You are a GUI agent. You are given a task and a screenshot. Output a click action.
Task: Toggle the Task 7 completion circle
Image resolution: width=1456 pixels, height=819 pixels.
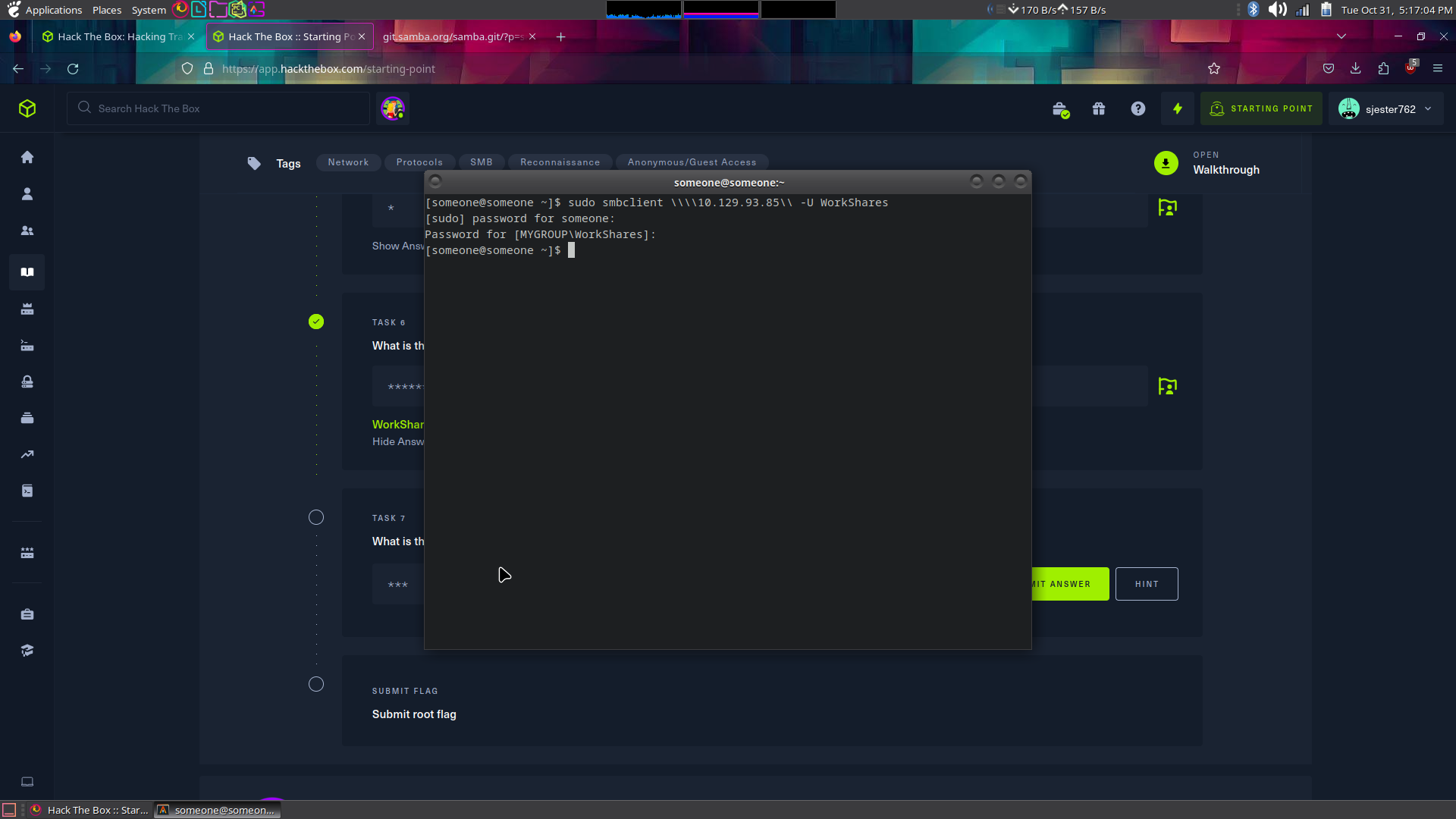coord(316,518)
